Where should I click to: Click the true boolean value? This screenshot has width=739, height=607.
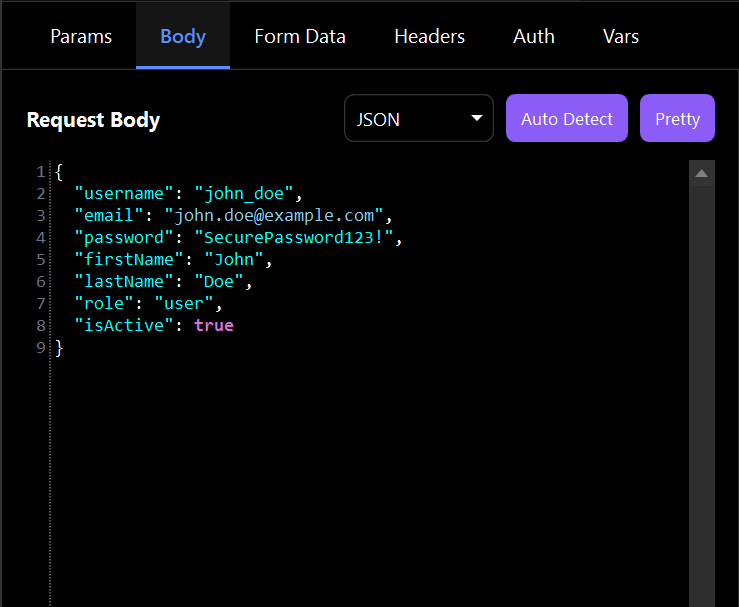tap(214, 325)
